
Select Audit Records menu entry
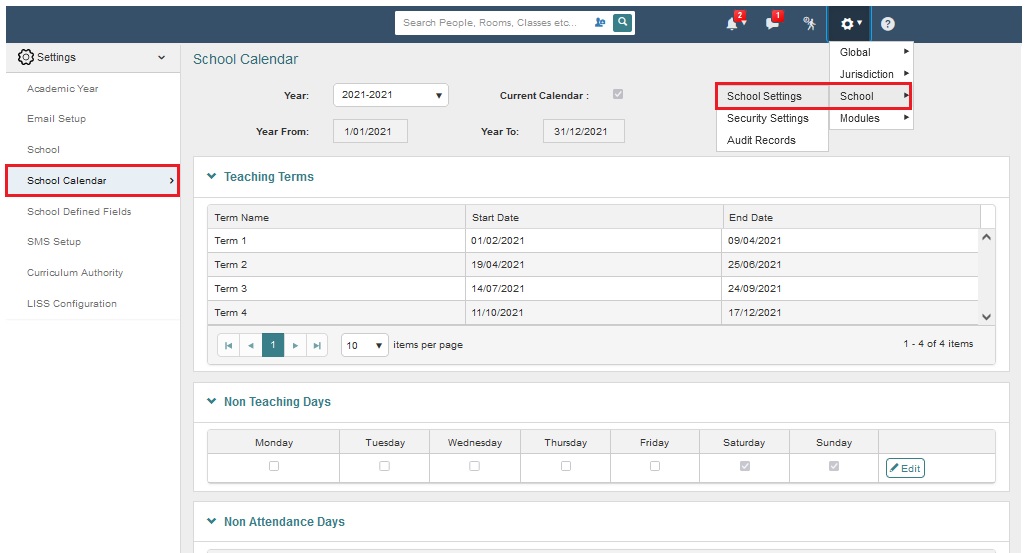pos(772,140)
